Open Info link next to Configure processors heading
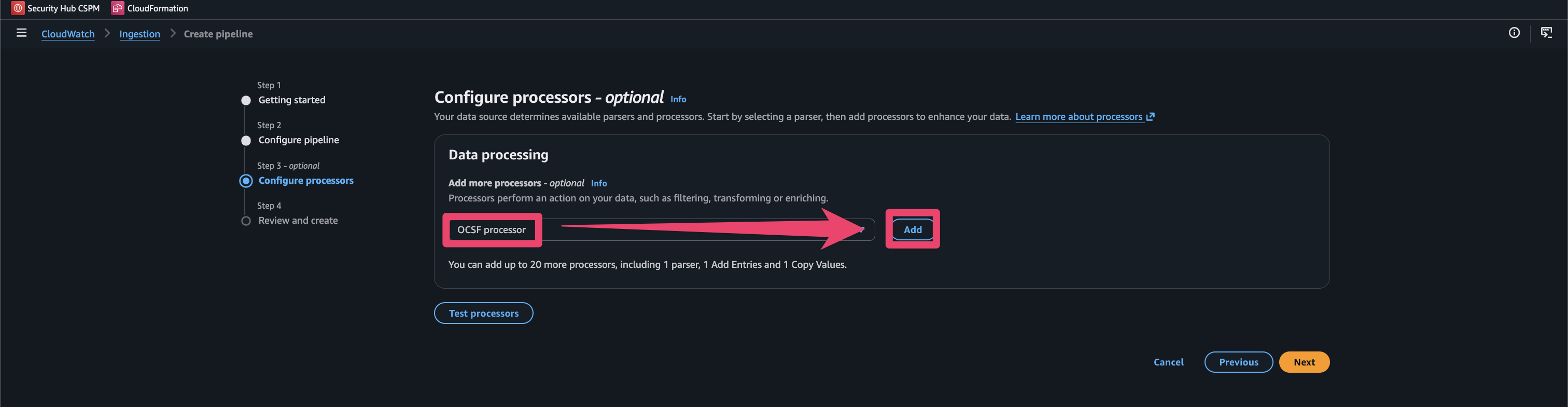This screenshot has width=1568, height=407. click(x=678, y=99)
